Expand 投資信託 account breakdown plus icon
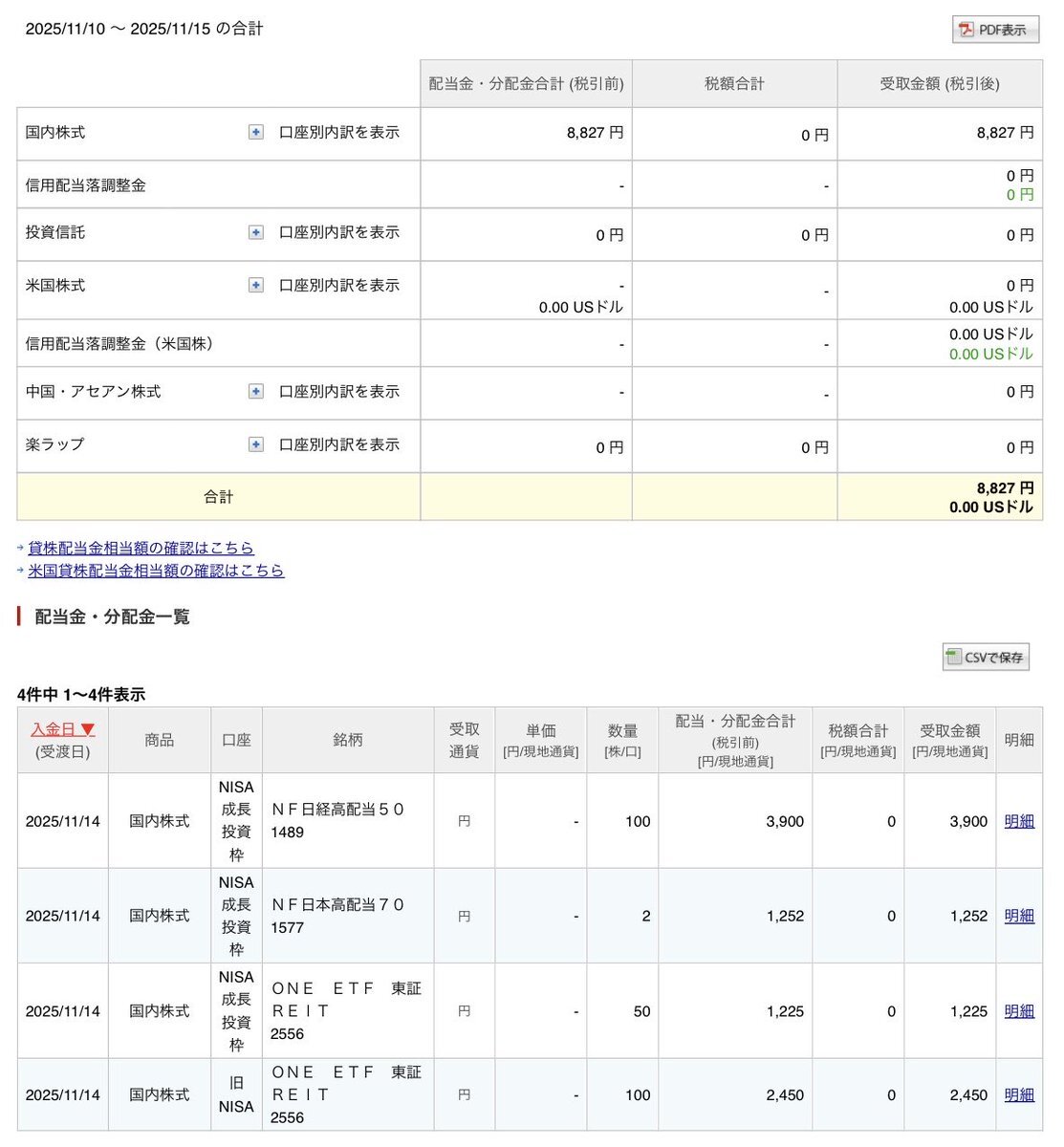Viewport: 1064px width, 1147px height. click(255, 232)
